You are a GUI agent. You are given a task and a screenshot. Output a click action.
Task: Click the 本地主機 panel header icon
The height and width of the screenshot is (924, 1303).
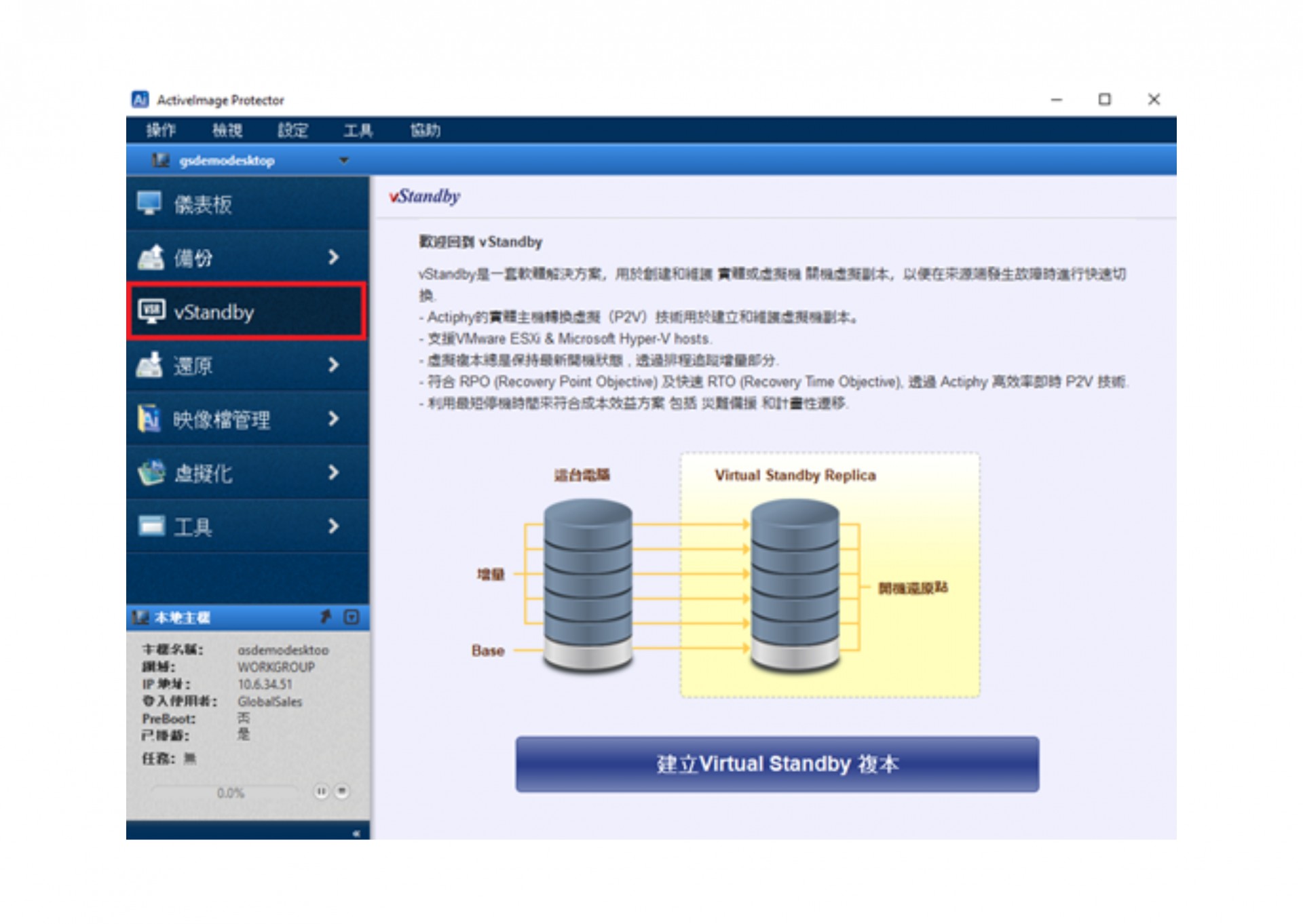[140, 617]
